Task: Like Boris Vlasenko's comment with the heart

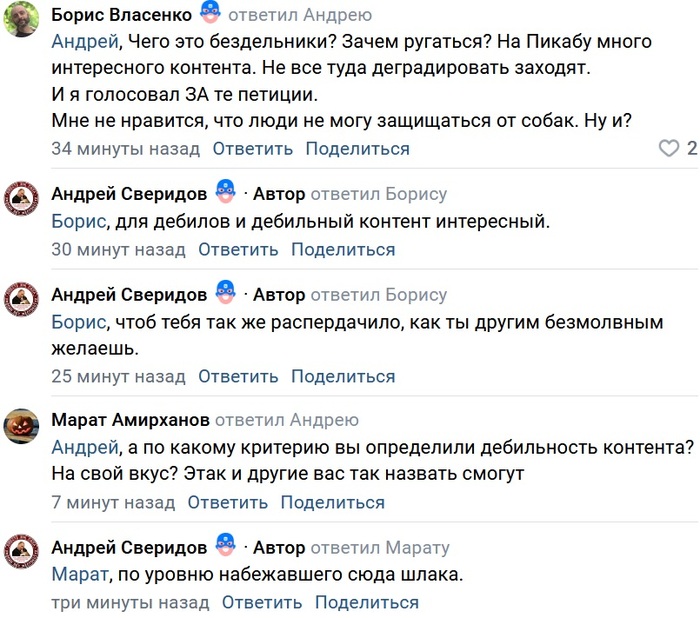Action: click(x=669, y=149)
